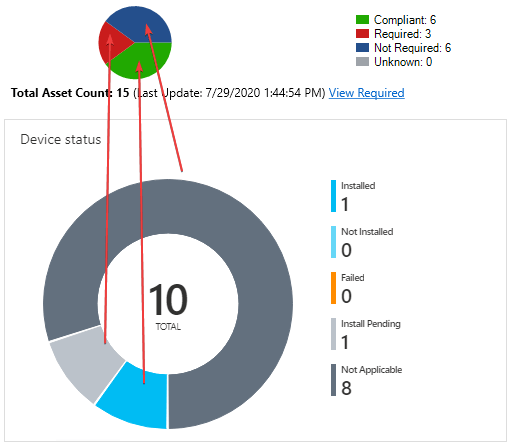
Task: Click the green Compliant legend swatch
Action: click(x=362, y=20)
